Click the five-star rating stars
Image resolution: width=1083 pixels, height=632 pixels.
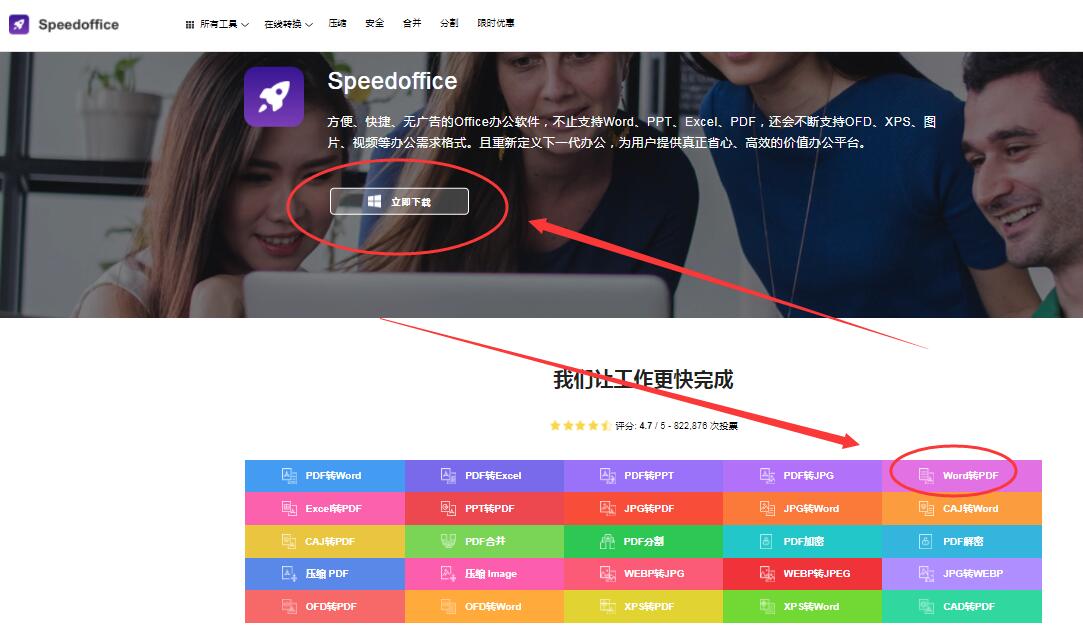coord(579,425)
